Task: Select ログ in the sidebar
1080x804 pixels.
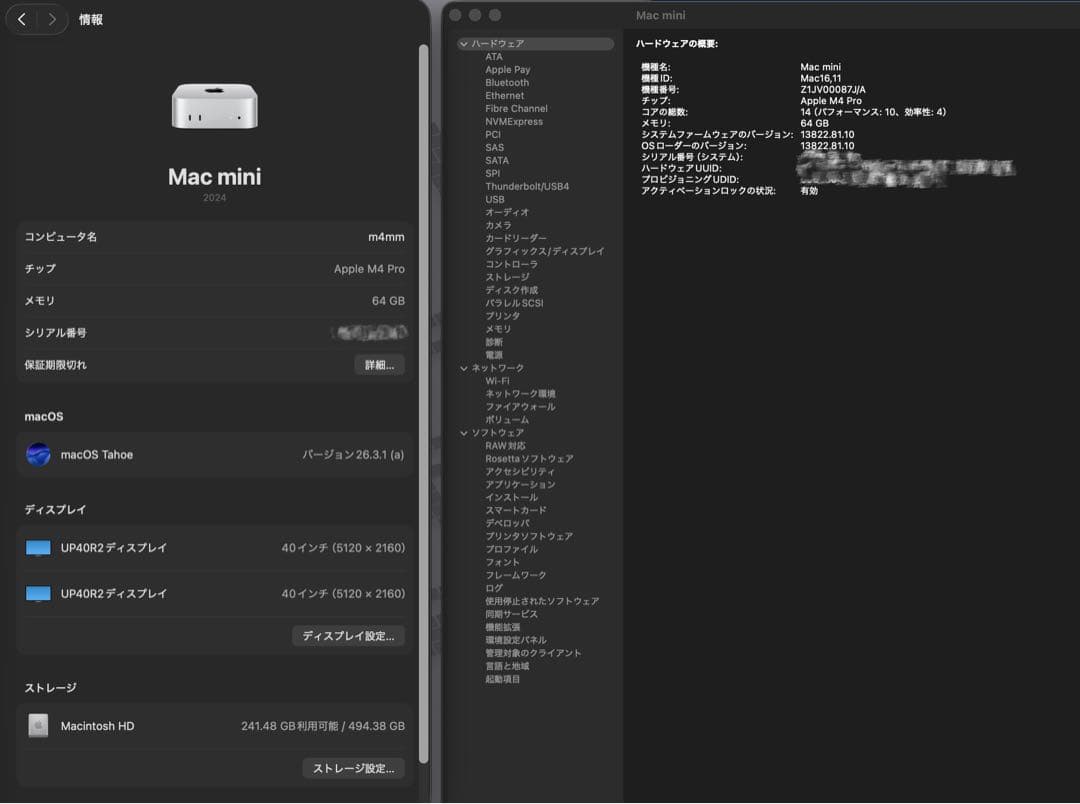Action: (494, 589)
